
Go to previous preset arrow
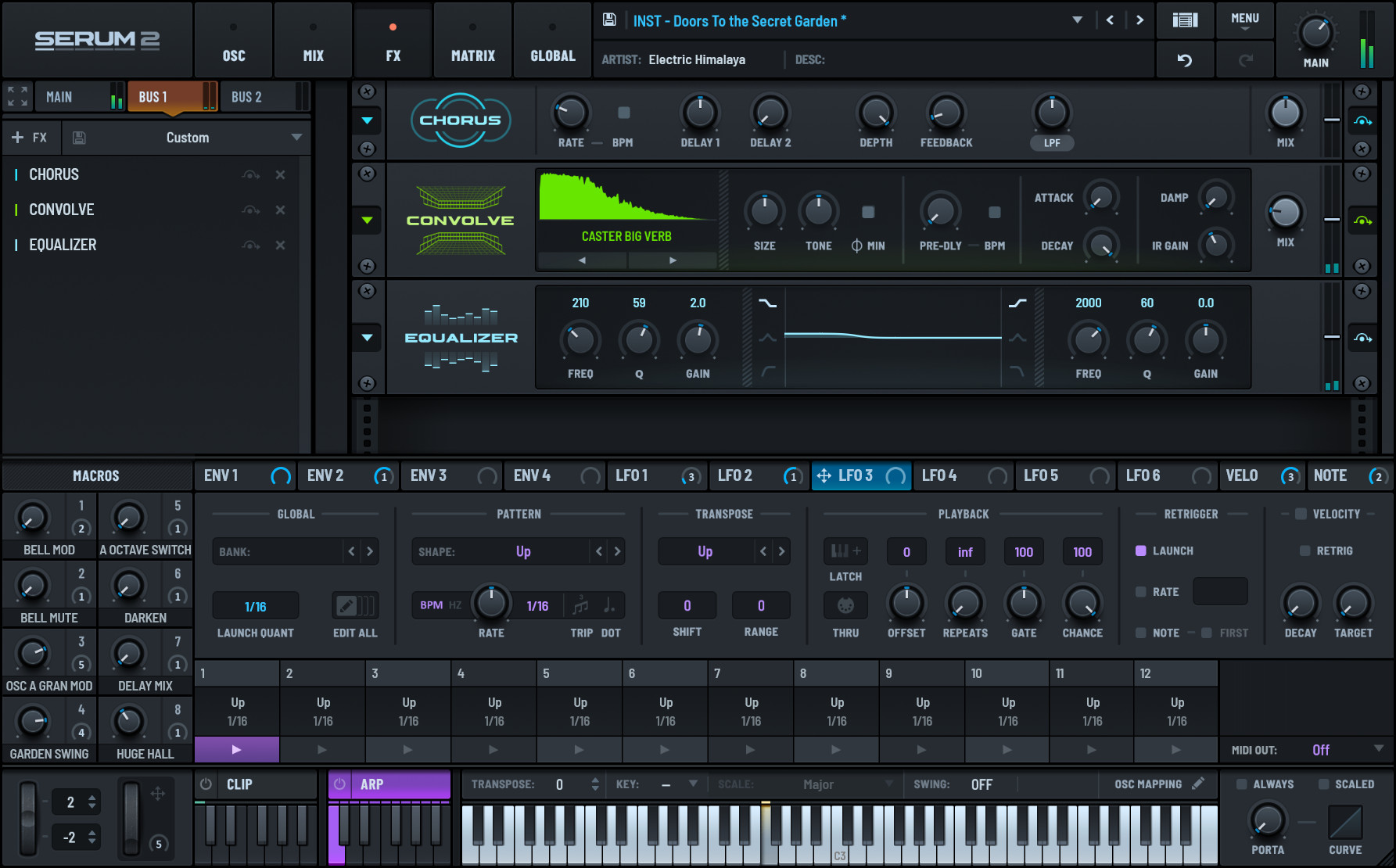pyautogui.click(x=1110, y=20)
